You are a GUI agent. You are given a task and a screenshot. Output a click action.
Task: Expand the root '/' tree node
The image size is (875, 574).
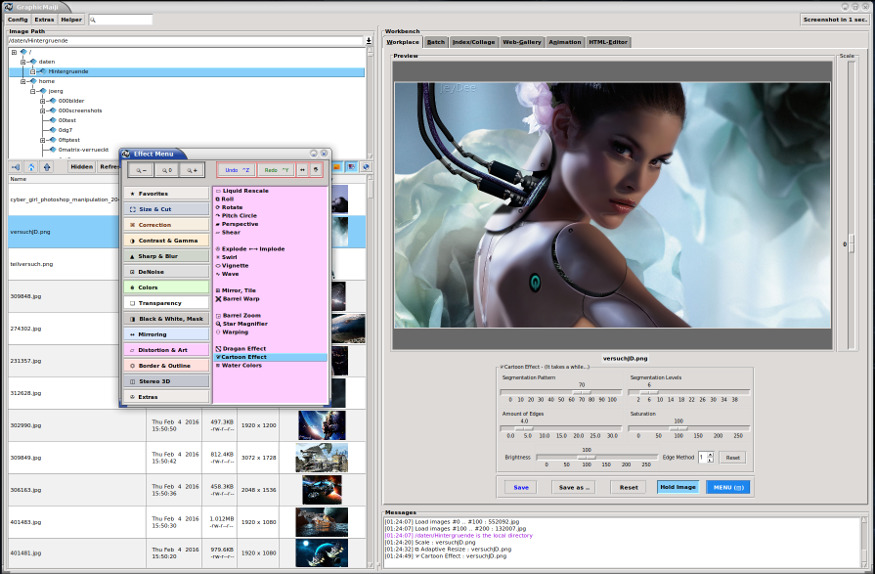(14, 52)
